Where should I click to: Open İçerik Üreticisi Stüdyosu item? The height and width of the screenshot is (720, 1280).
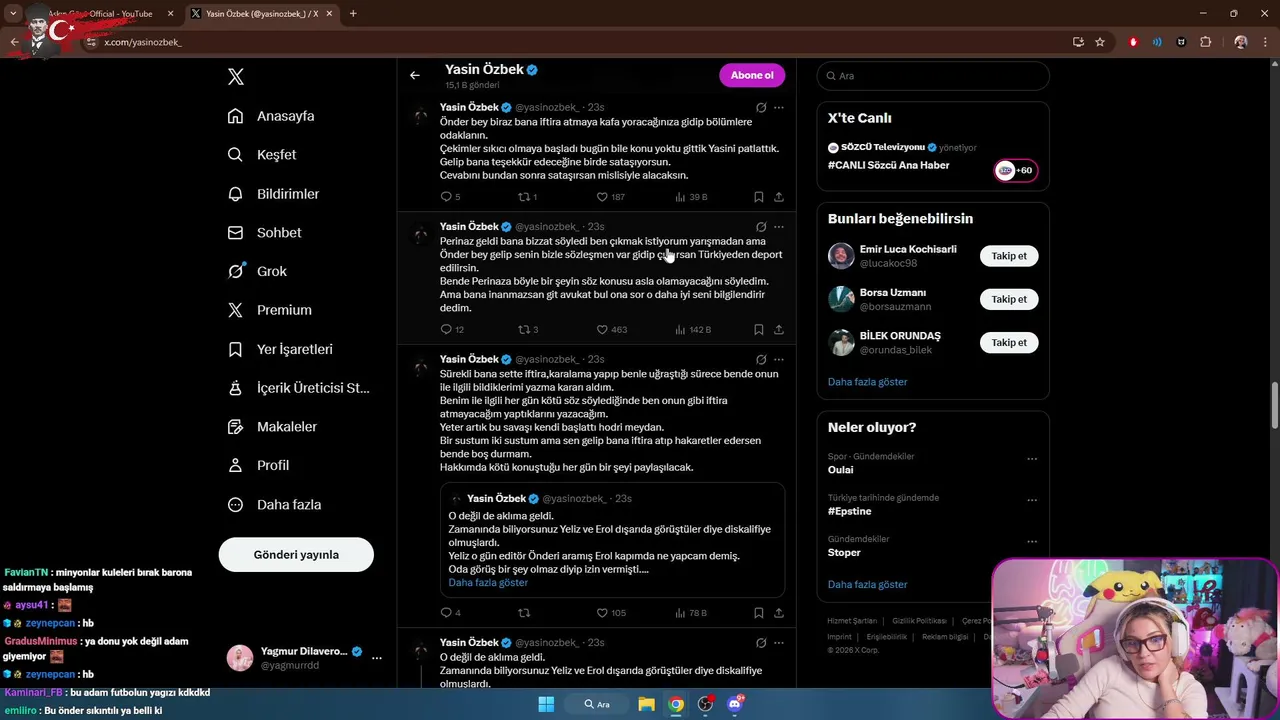[x=298, y=388]
